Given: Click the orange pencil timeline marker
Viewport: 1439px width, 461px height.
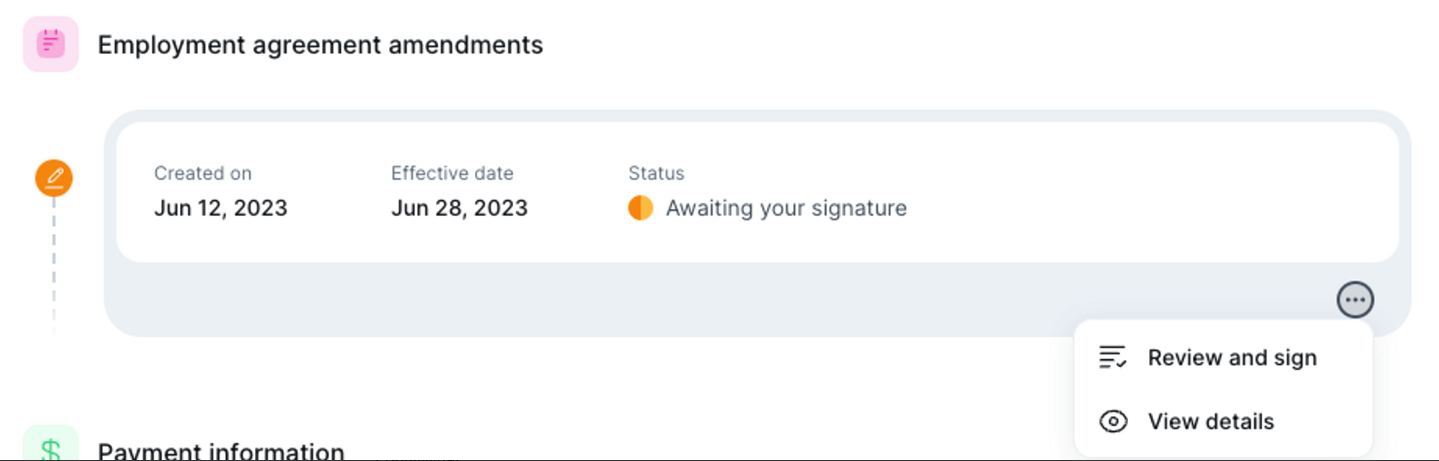Looking at the screenshot, I should click(54, 179).
